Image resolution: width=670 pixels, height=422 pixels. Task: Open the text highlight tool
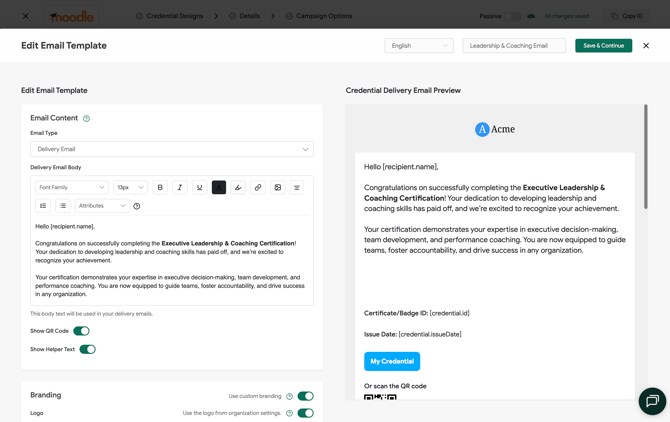click(238, 188)
